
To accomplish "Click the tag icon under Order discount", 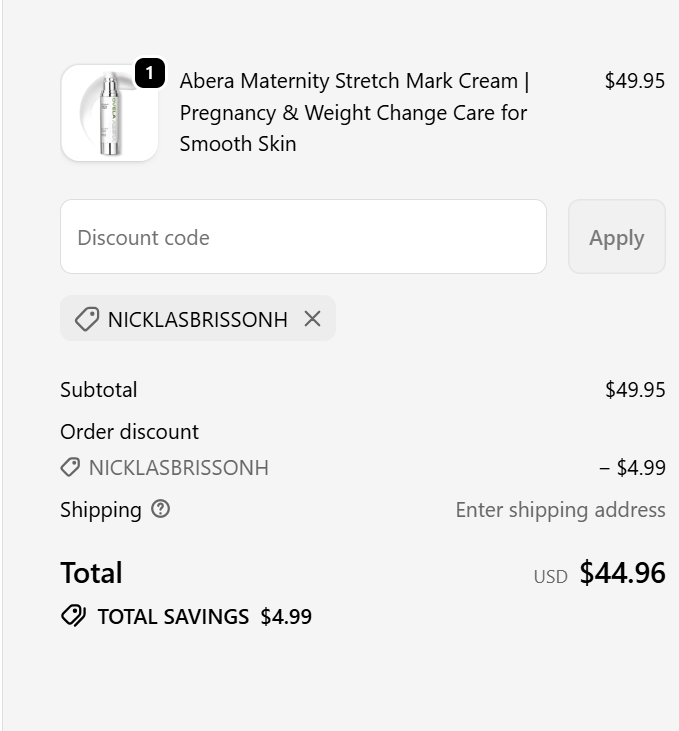I will pyautogui.click(x=70, y=467).
